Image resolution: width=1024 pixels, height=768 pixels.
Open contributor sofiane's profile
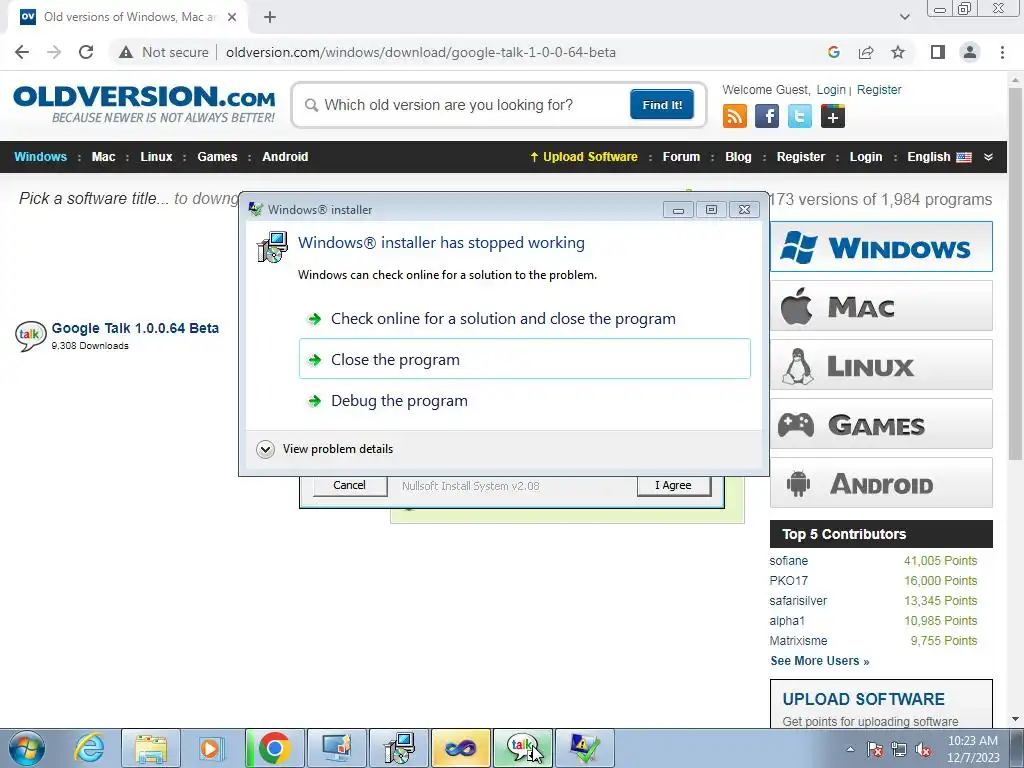(788, 561)
